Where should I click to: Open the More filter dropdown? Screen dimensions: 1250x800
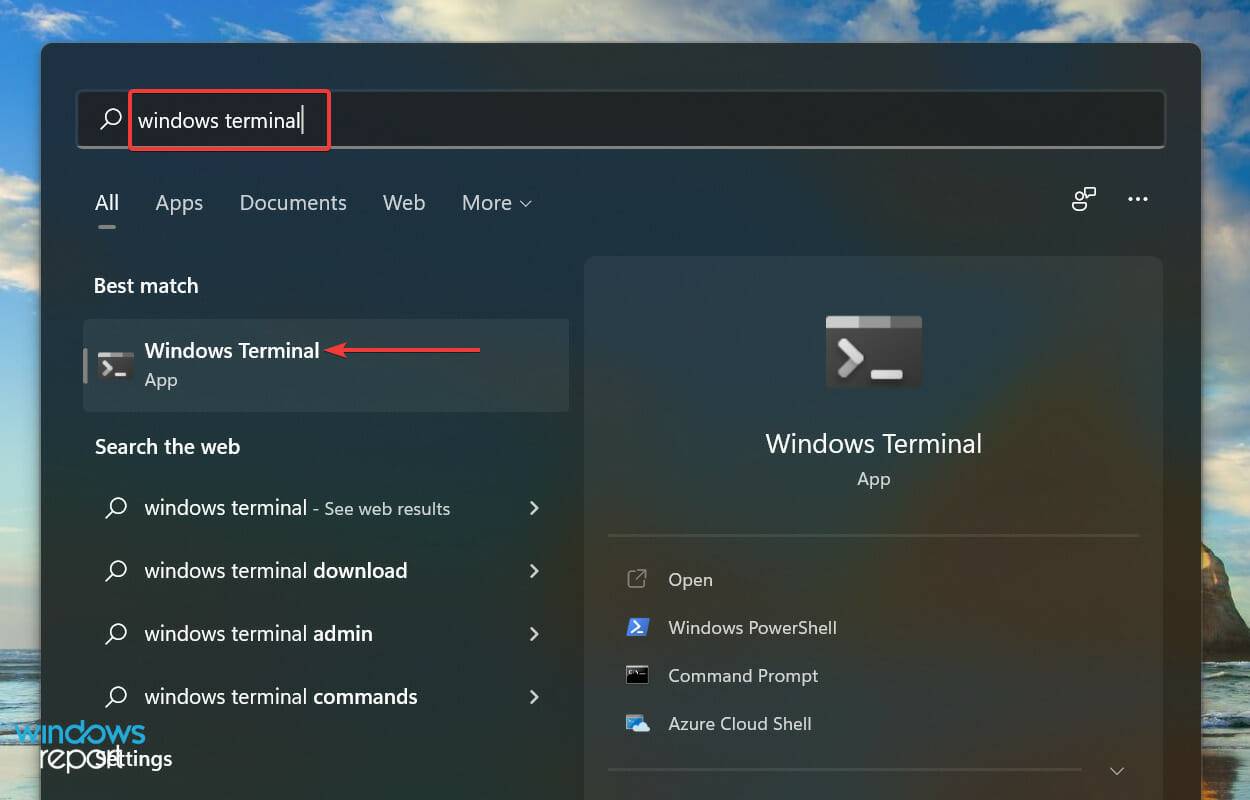496,203
